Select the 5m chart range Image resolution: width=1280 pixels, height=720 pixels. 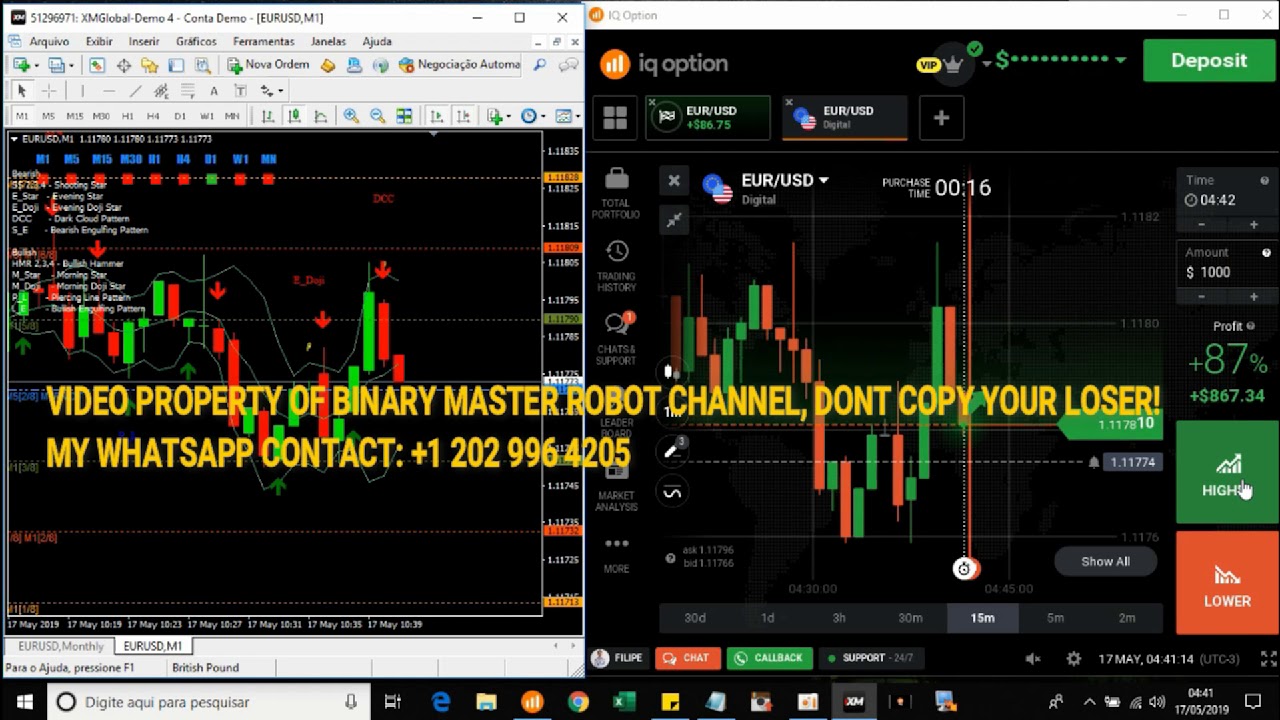pos(1055,618)
